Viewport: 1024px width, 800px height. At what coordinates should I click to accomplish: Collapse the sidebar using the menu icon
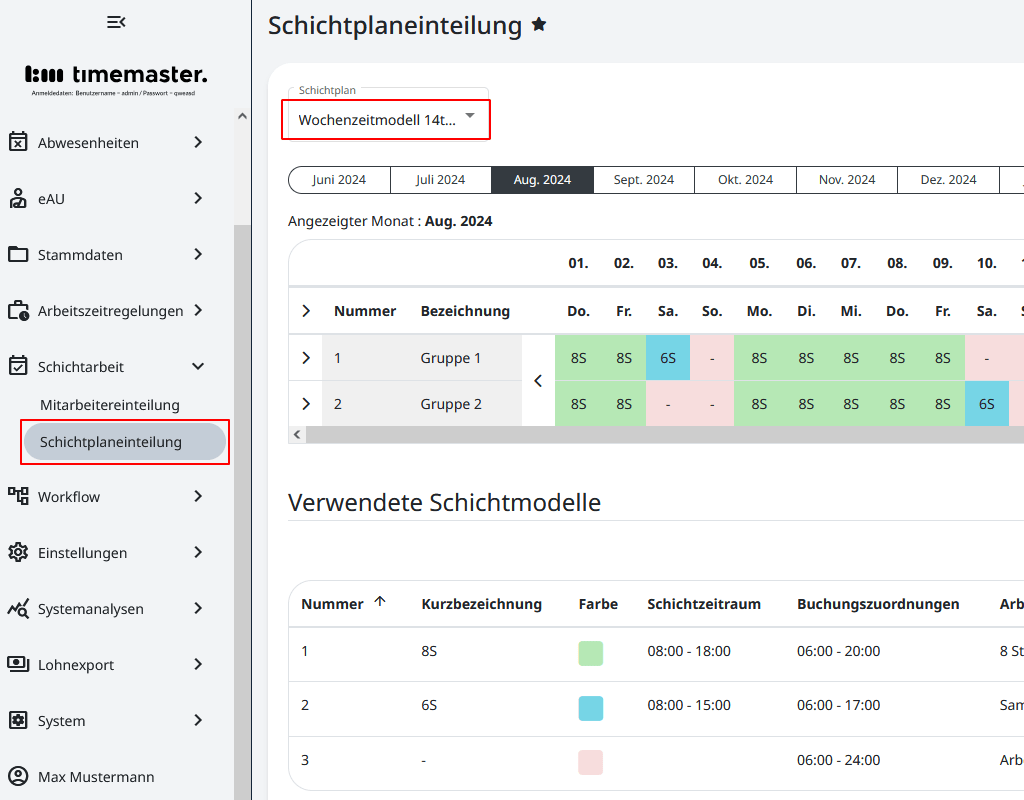pyautogui.click(x=116, y=22)
